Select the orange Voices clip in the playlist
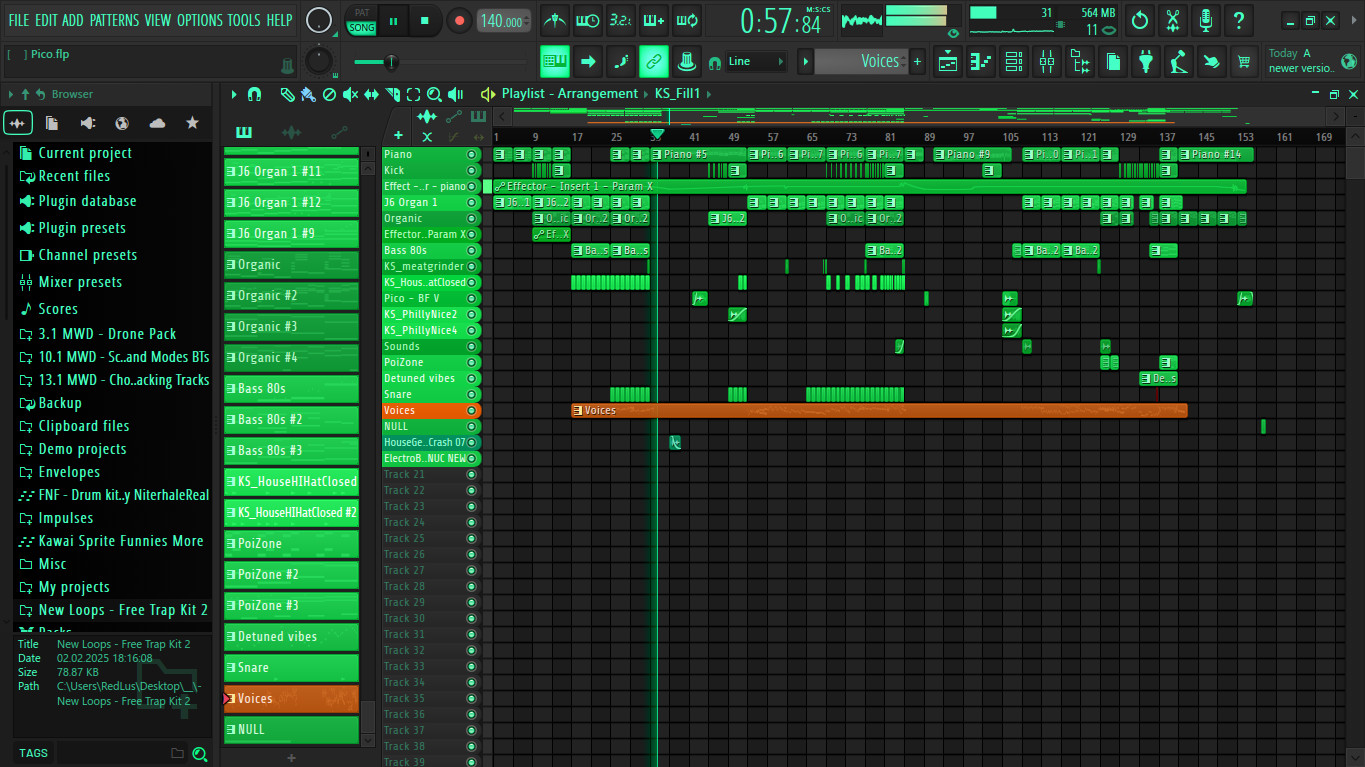 tap(880, 409)
